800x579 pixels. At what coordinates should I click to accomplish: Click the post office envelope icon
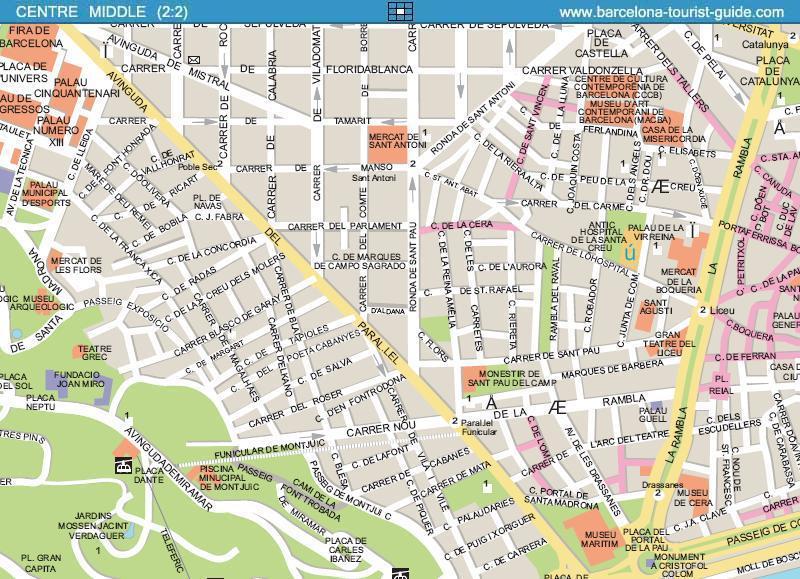click(193, 62)
